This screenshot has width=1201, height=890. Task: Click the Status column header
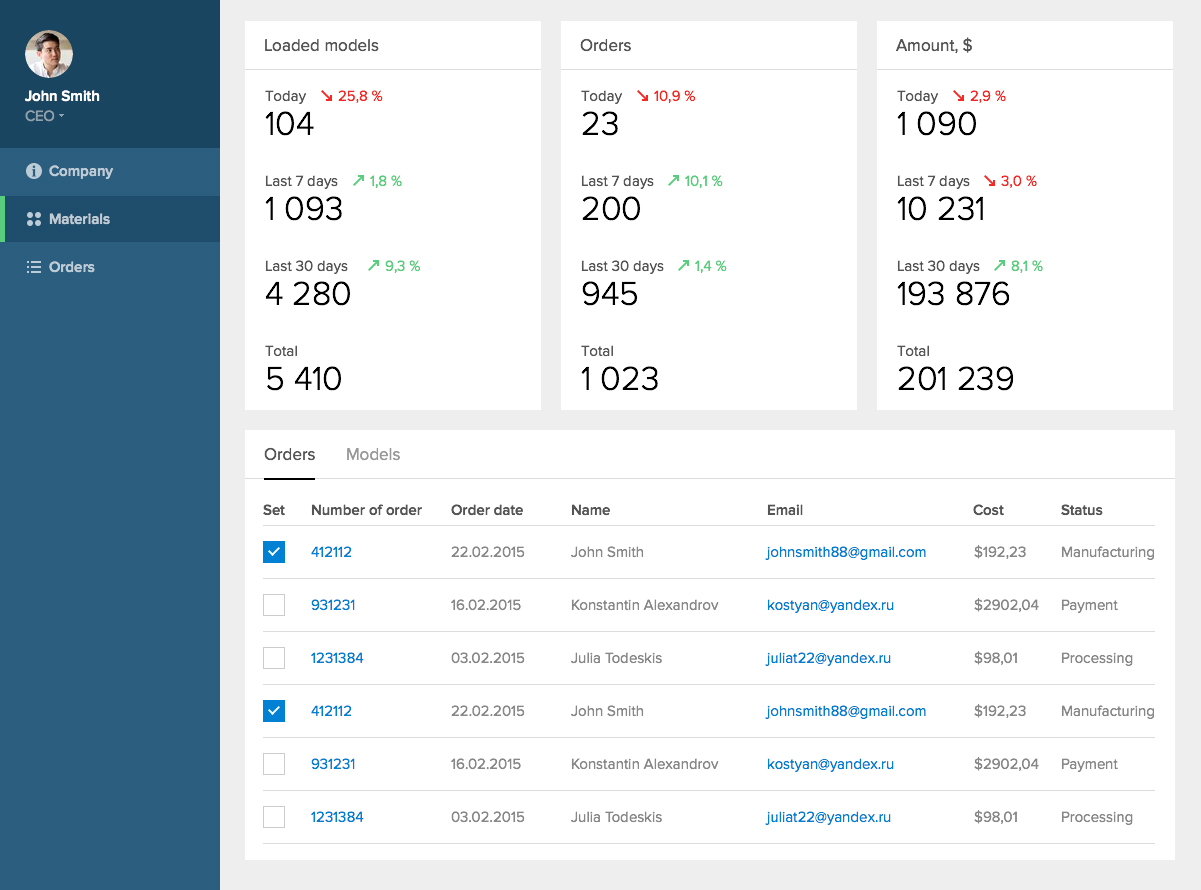tap(1081, 510)
